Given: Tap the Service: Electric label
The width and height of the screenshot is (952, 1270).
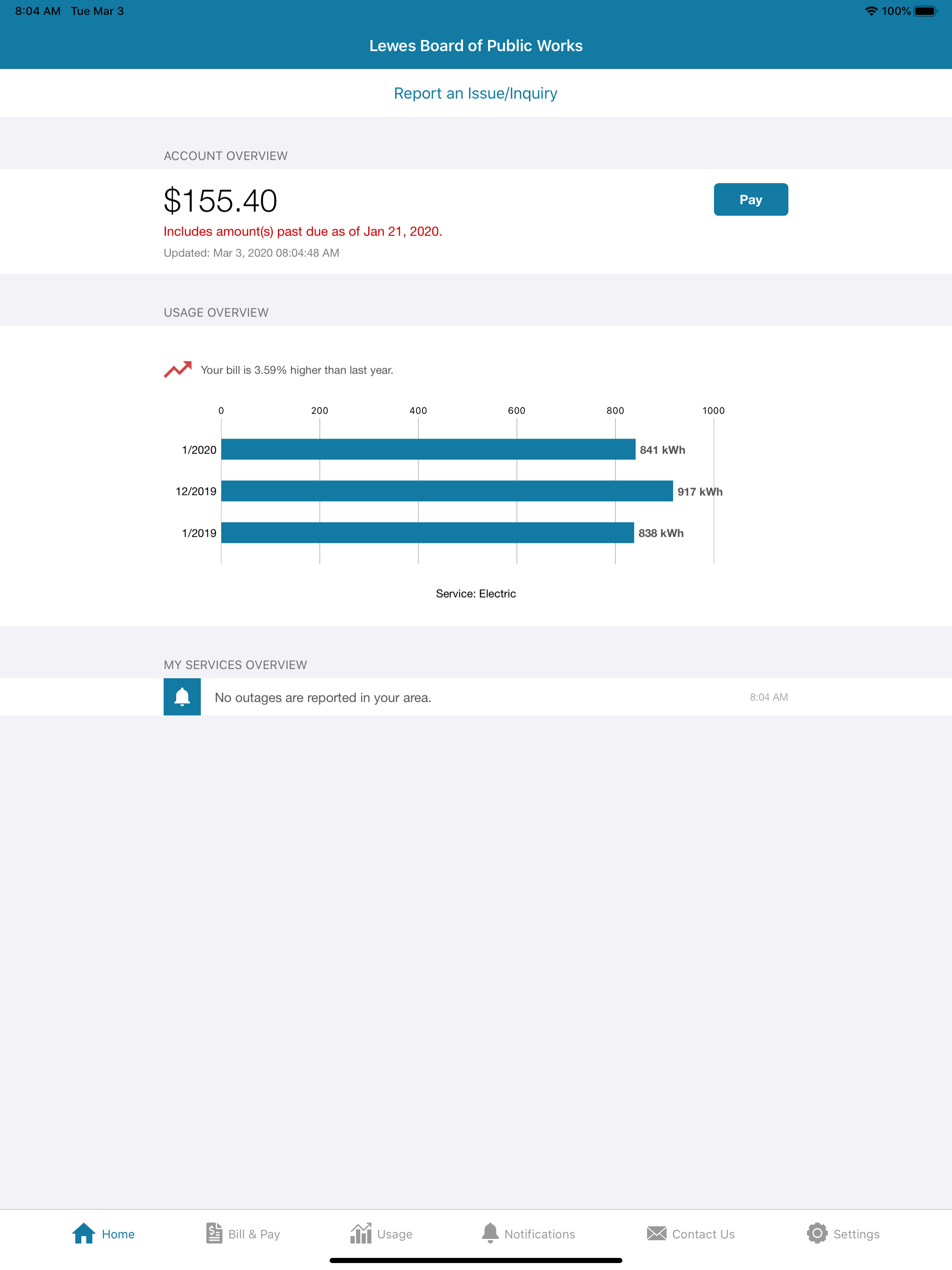Looking at the screenshot, I should [476, 594].
